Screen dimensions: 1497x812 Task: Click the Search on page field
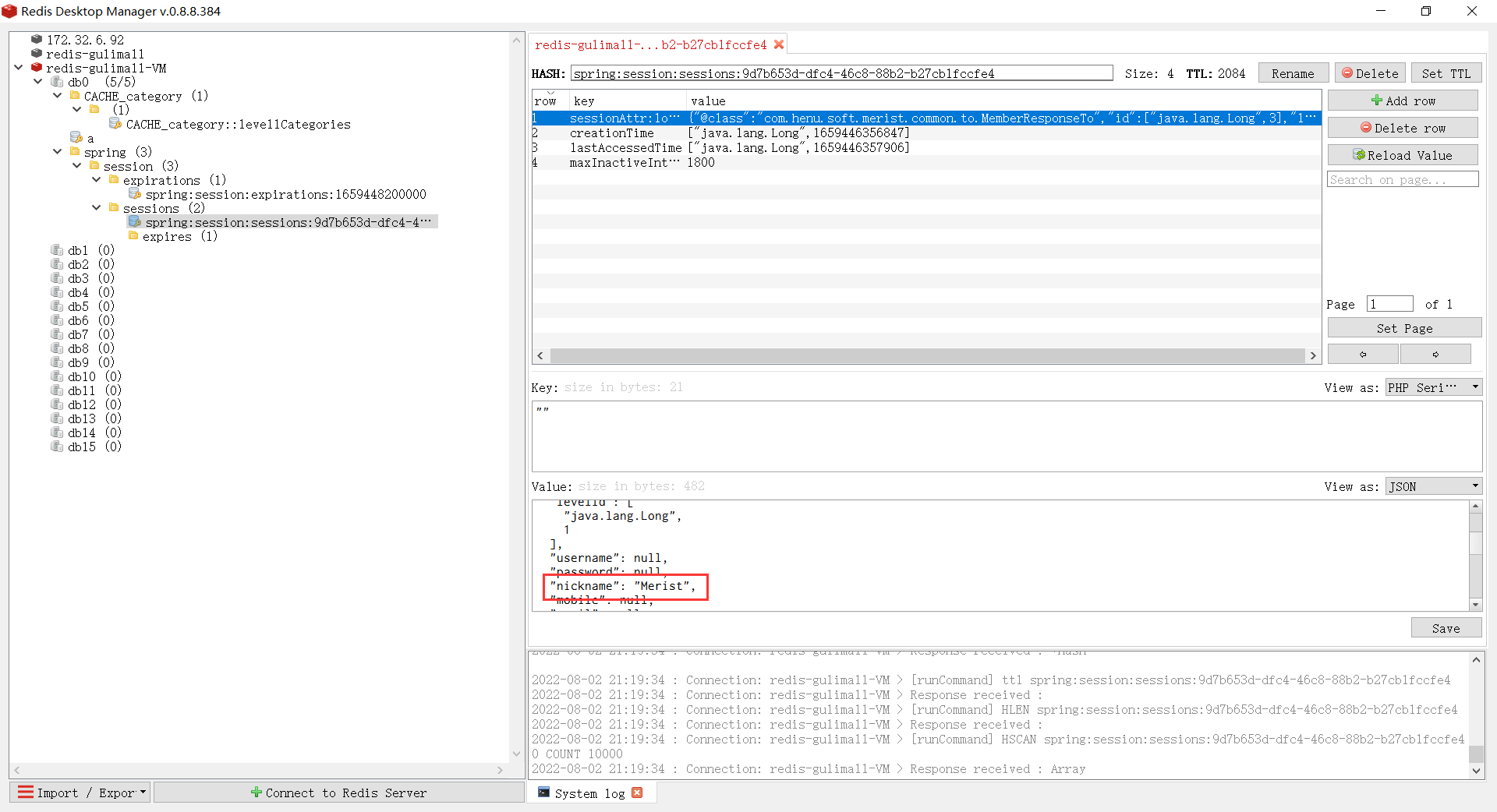tap(1403, 179)
